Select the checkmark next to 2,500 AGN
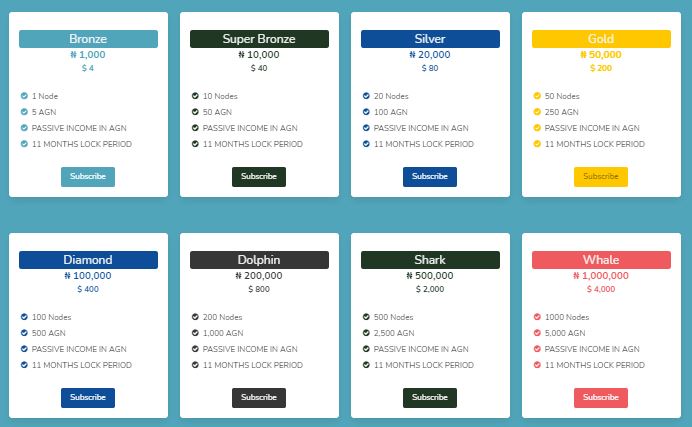The height and width of the screenshot is (427, 692). click(366, 333)
